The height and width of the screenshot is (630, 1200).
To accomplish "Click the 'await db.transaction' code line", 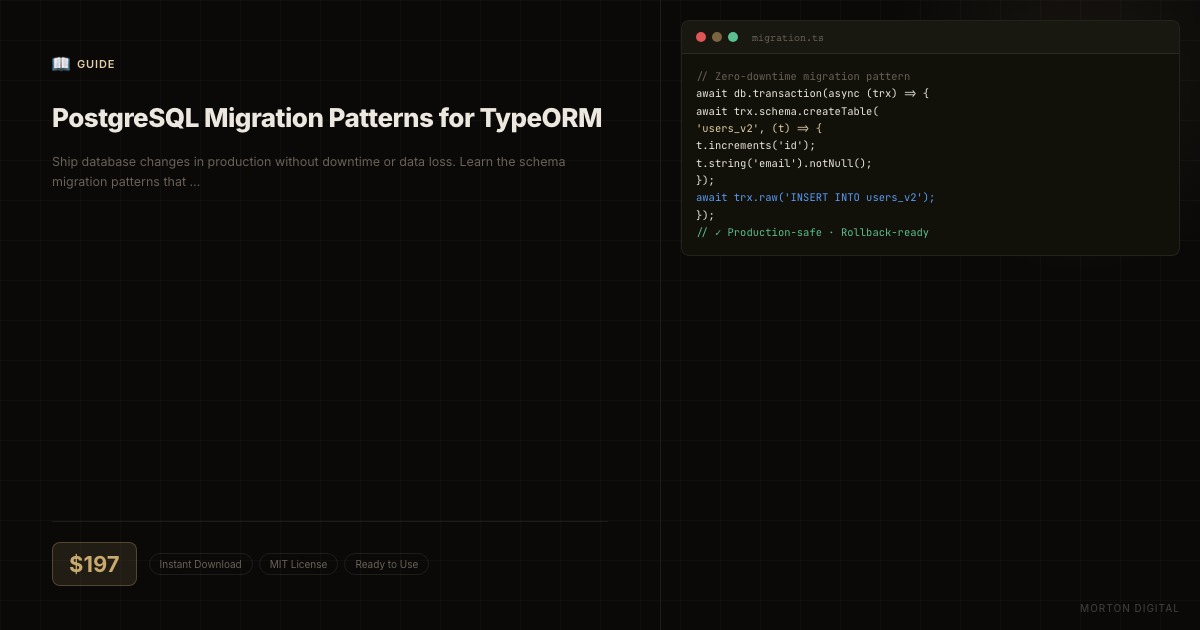I will (x=813, y=93).
